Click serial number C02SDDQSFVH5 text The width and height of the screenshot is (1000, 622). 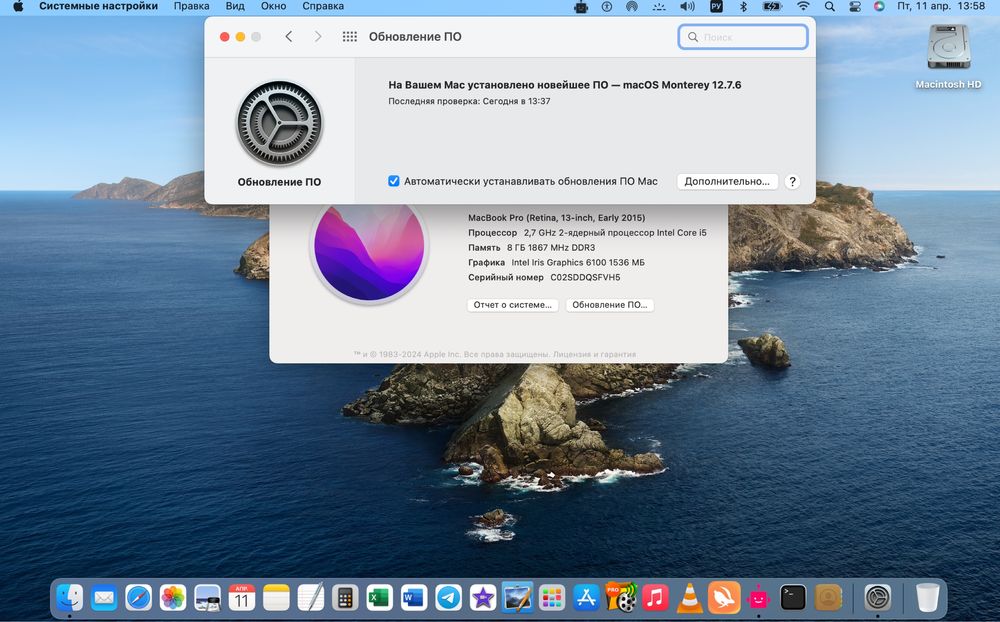tap(585, 278)
